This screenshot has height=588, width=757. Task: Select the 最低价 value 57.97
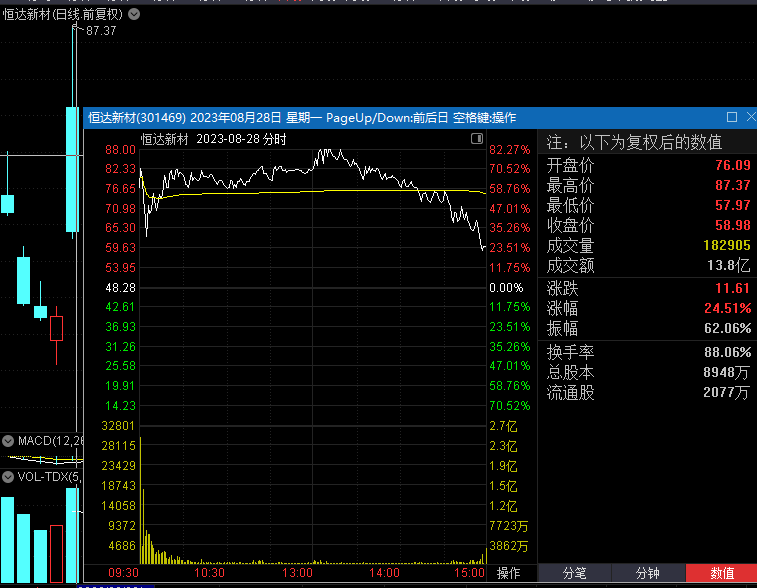click(x=732, y=205)
